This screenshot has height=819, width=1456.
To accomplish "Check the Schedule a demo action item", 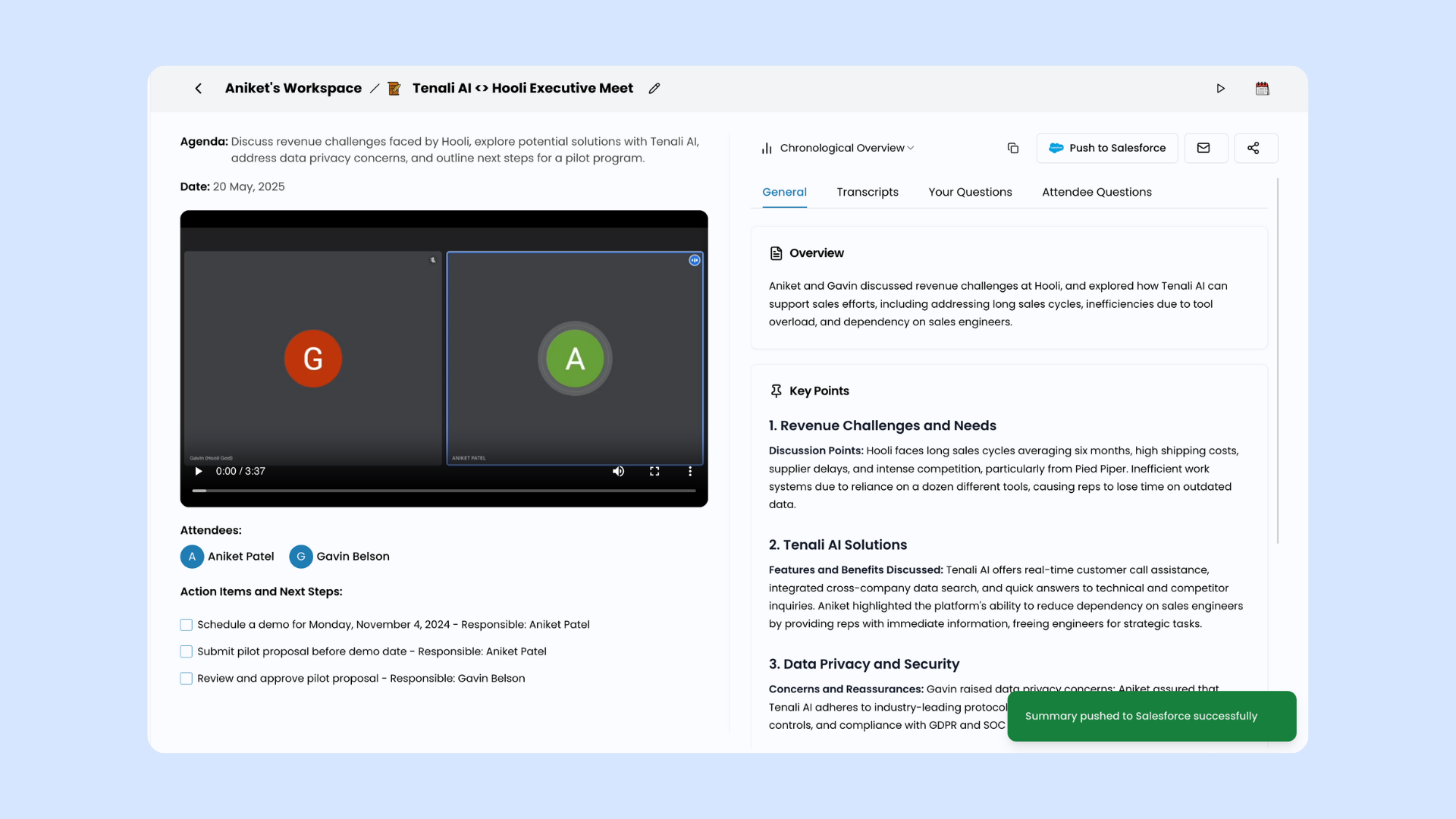I will [x=187, y=625].
